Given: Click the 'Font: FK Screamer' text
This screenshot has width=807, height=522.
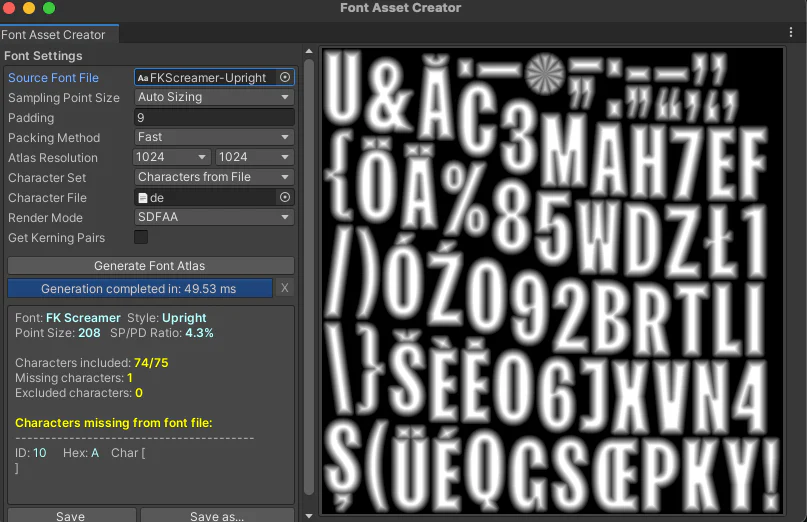Looking at the screenshot, I should (67, 318).
